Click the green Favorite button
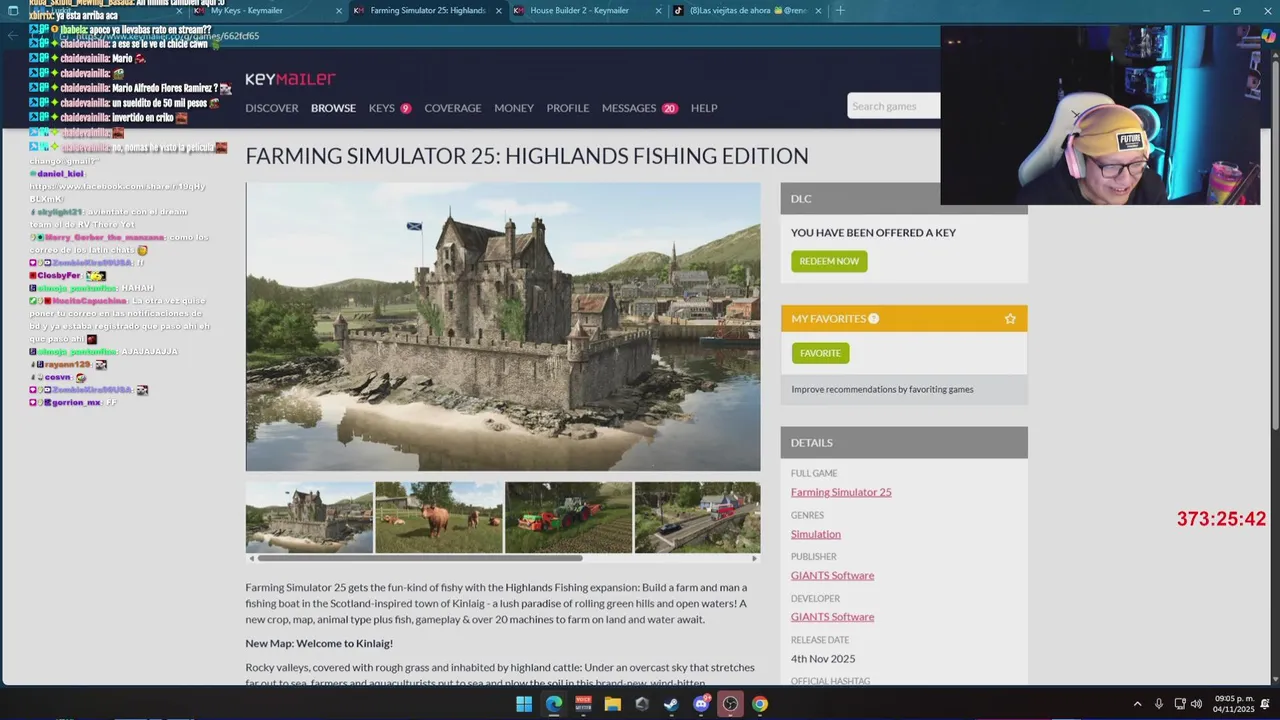The width and height of the screenshot is (1280, 720). click(820, 353)
